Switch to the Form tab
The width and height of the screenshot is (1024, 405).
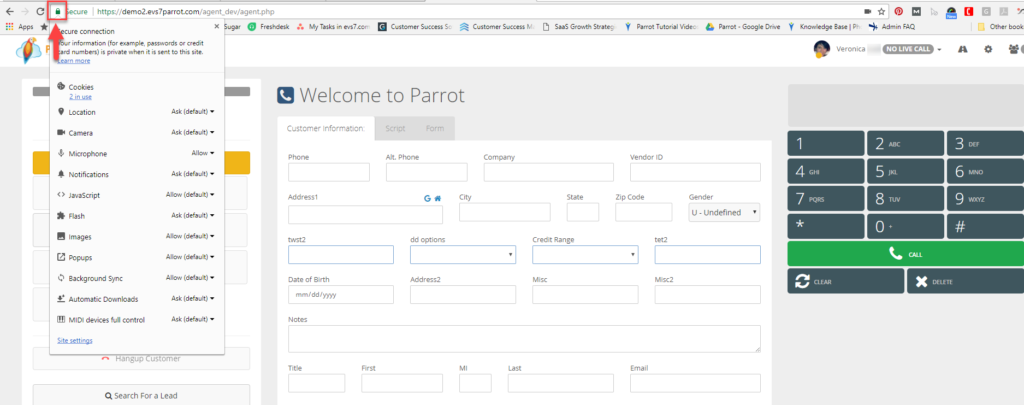point(435,129)
